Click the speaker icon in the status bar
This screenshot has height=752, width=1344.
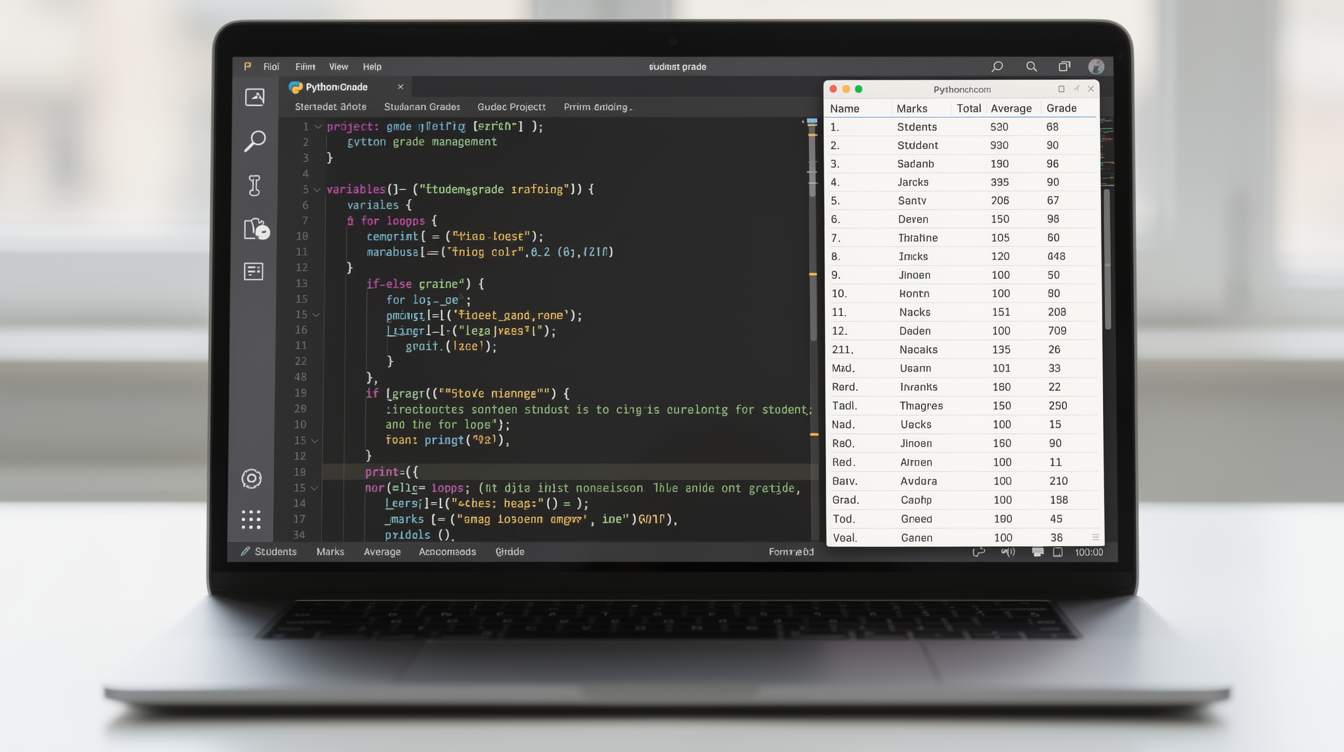pyautogui.click(x=1008, y=552)
